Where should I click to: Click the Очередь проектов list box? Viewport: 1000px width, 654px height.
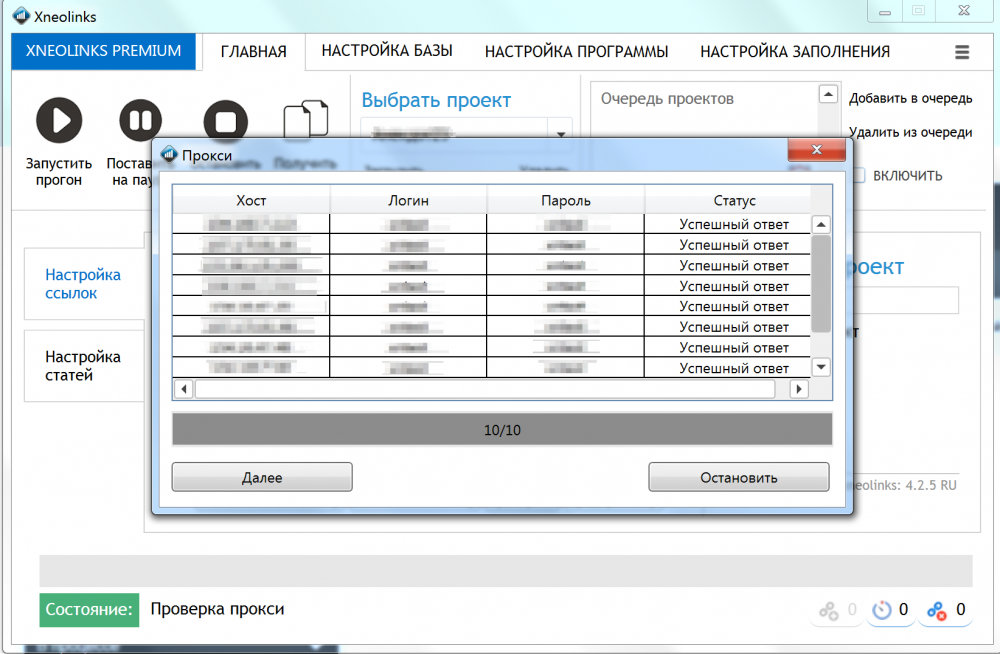tap(704, 110)
